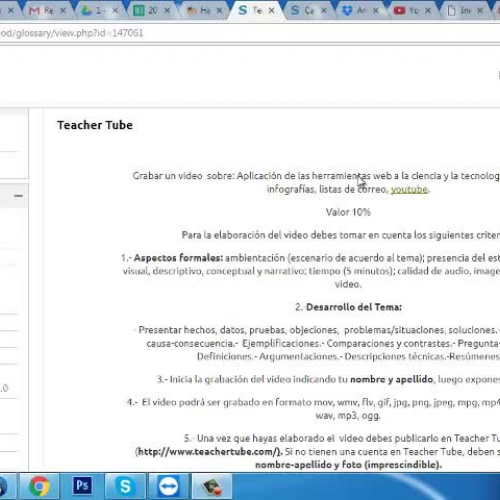Click the address bar showing glossary/view.php
The width and height of the screenshot is (500, 500).
pyautogui.click(x=250, y=33)
